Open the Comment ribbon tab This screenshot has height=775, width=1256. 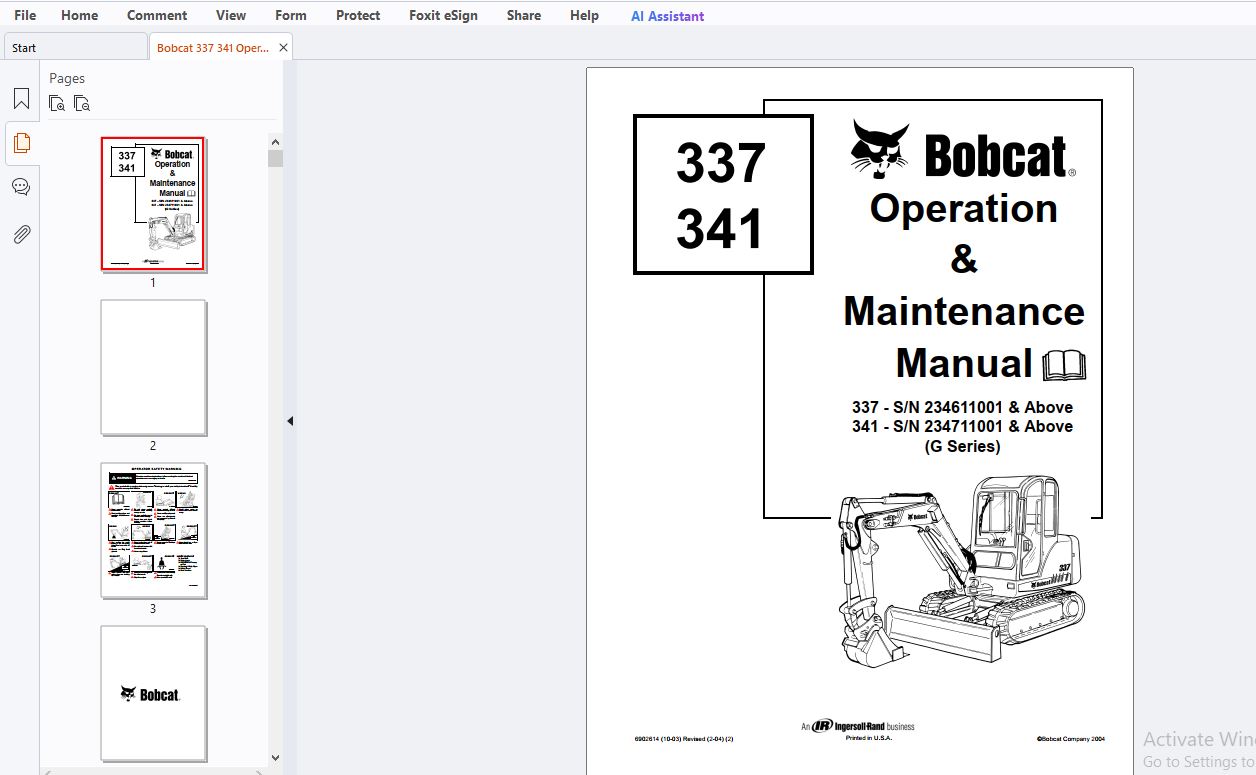[157, 15]
